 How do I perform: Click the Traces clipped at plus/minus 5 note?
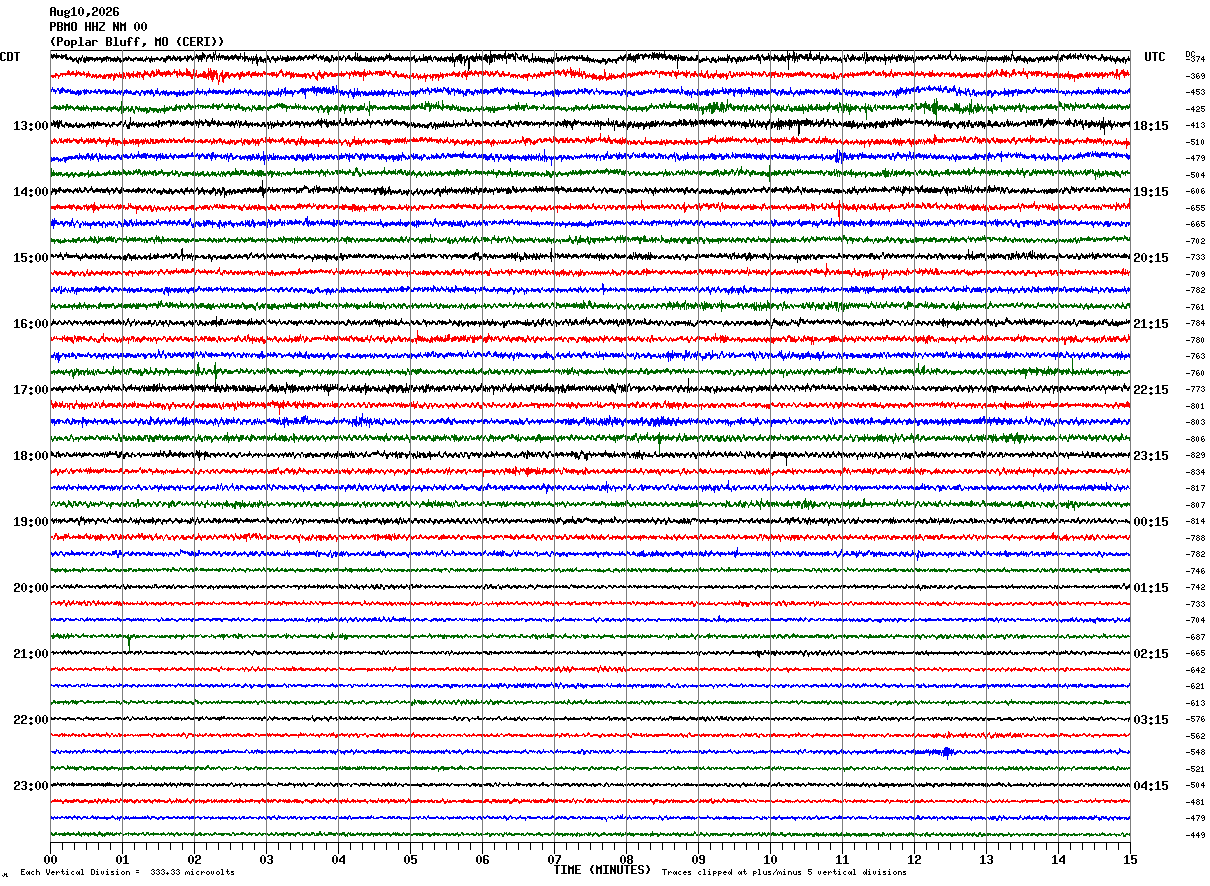click(x=784, y=873)
